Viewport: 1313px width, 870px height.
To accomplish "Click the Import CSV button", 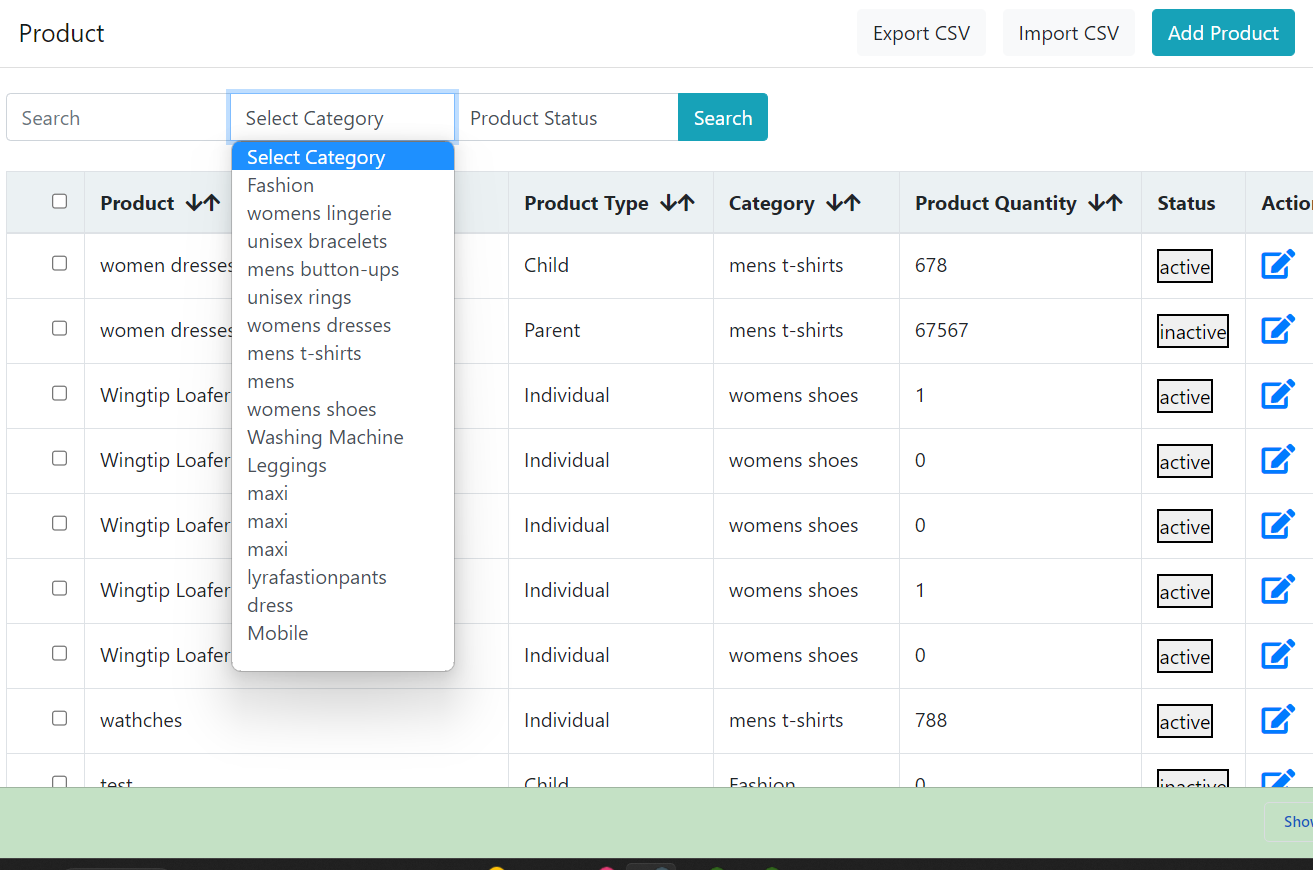I will (x=1068, y=33).
